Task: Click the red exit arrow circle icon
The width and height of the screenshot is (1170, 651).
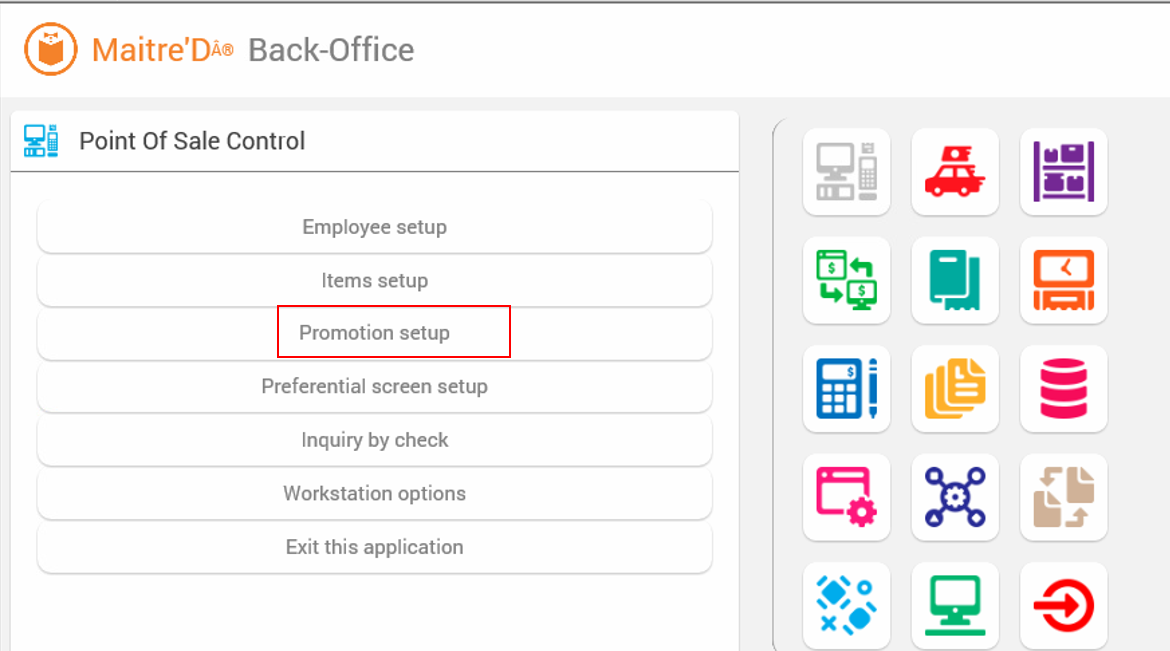Action: [1063, 605]
